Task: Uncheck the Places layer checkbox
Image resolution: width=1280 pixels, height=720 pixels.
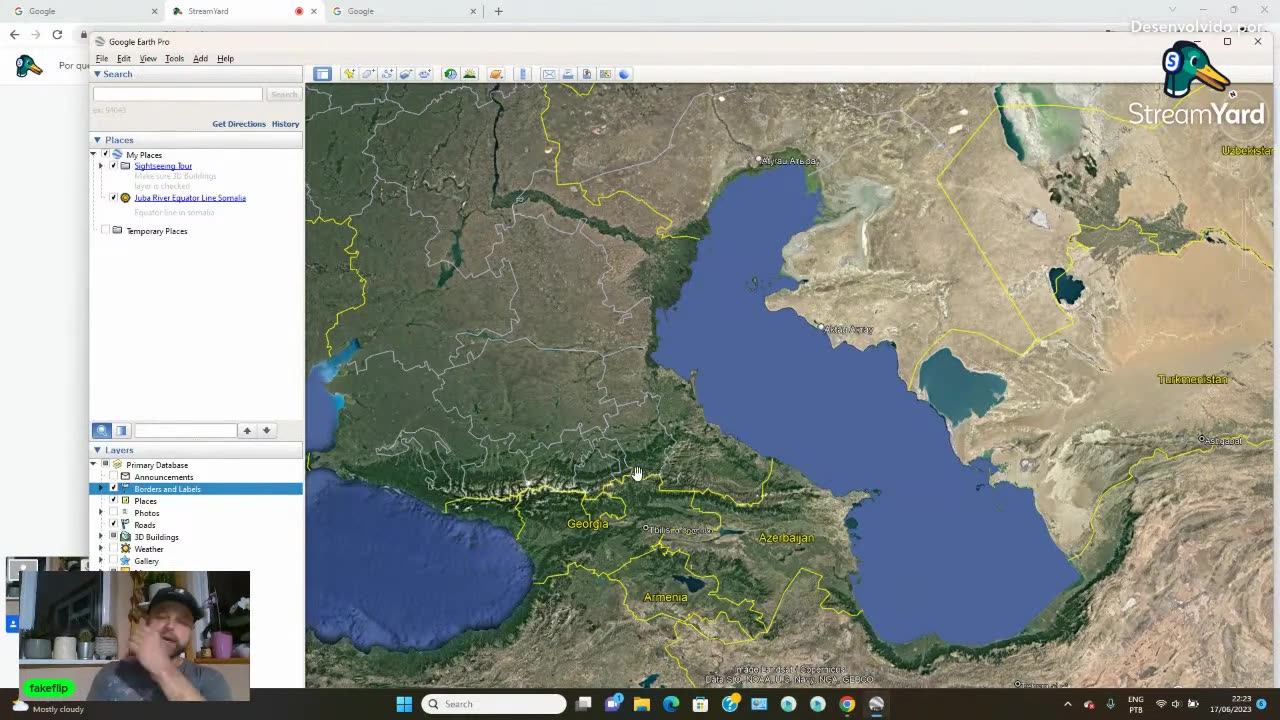Action: [x=113, y=500]
